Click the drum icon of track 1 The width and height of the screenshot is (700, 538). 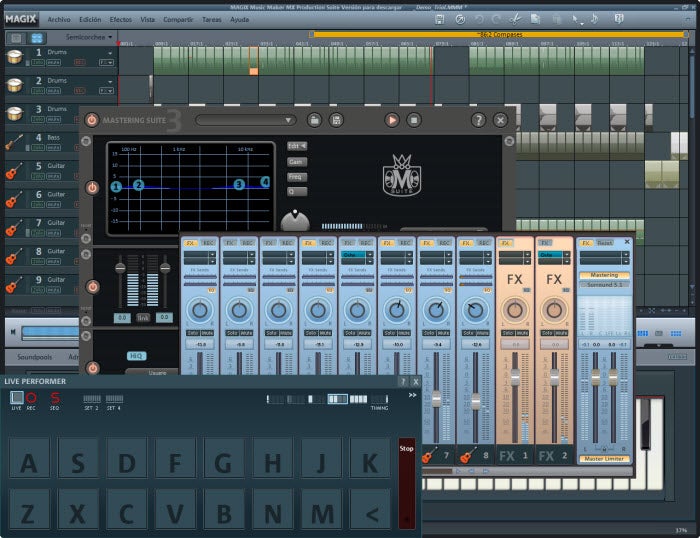[15, 57]
